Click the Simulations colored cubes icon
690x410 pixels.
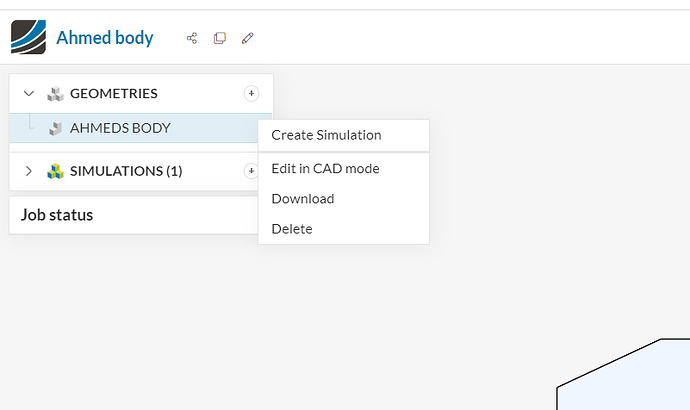click(55, 171)
